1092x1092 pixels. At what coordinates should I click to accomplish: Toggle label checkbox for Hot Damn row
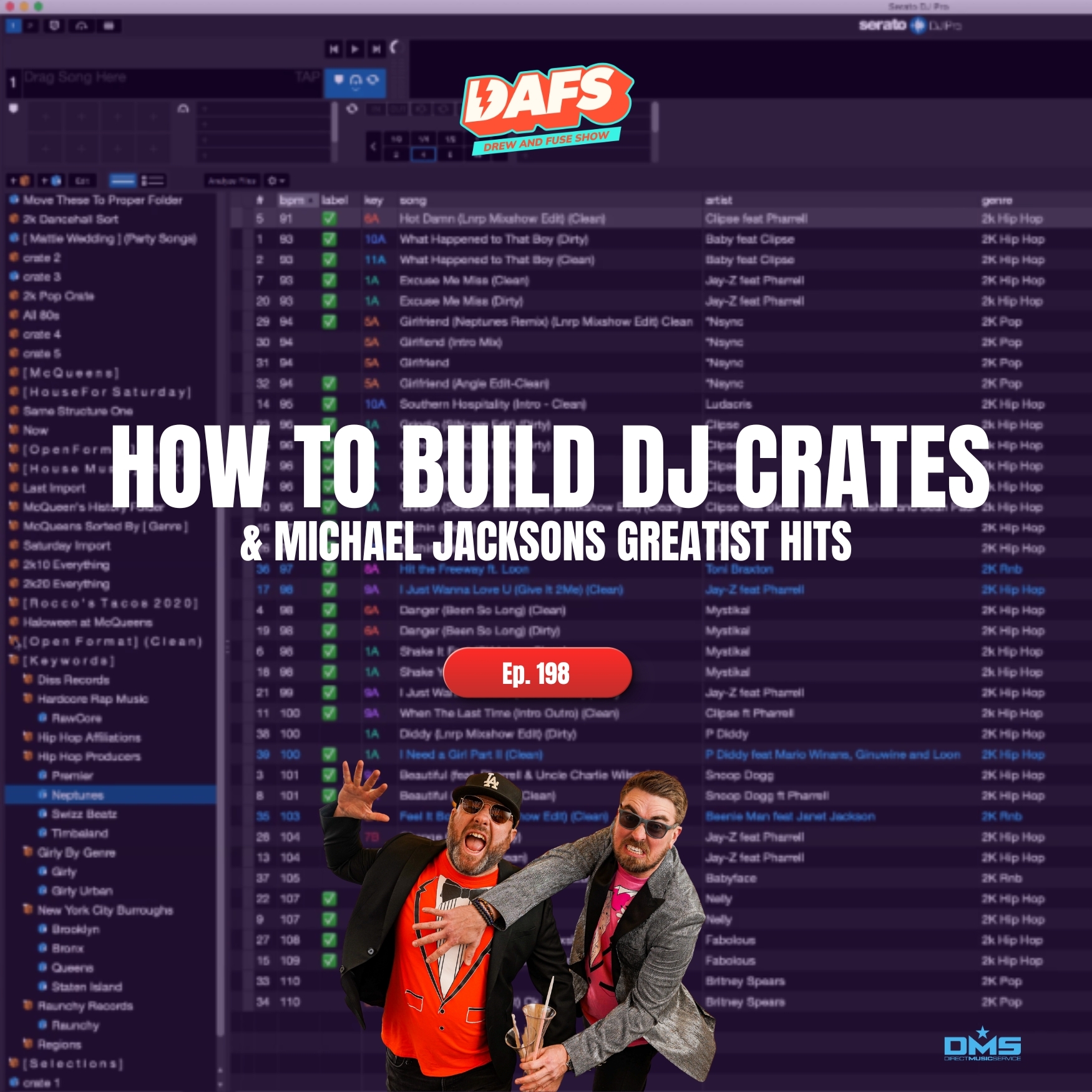[329, 219]
